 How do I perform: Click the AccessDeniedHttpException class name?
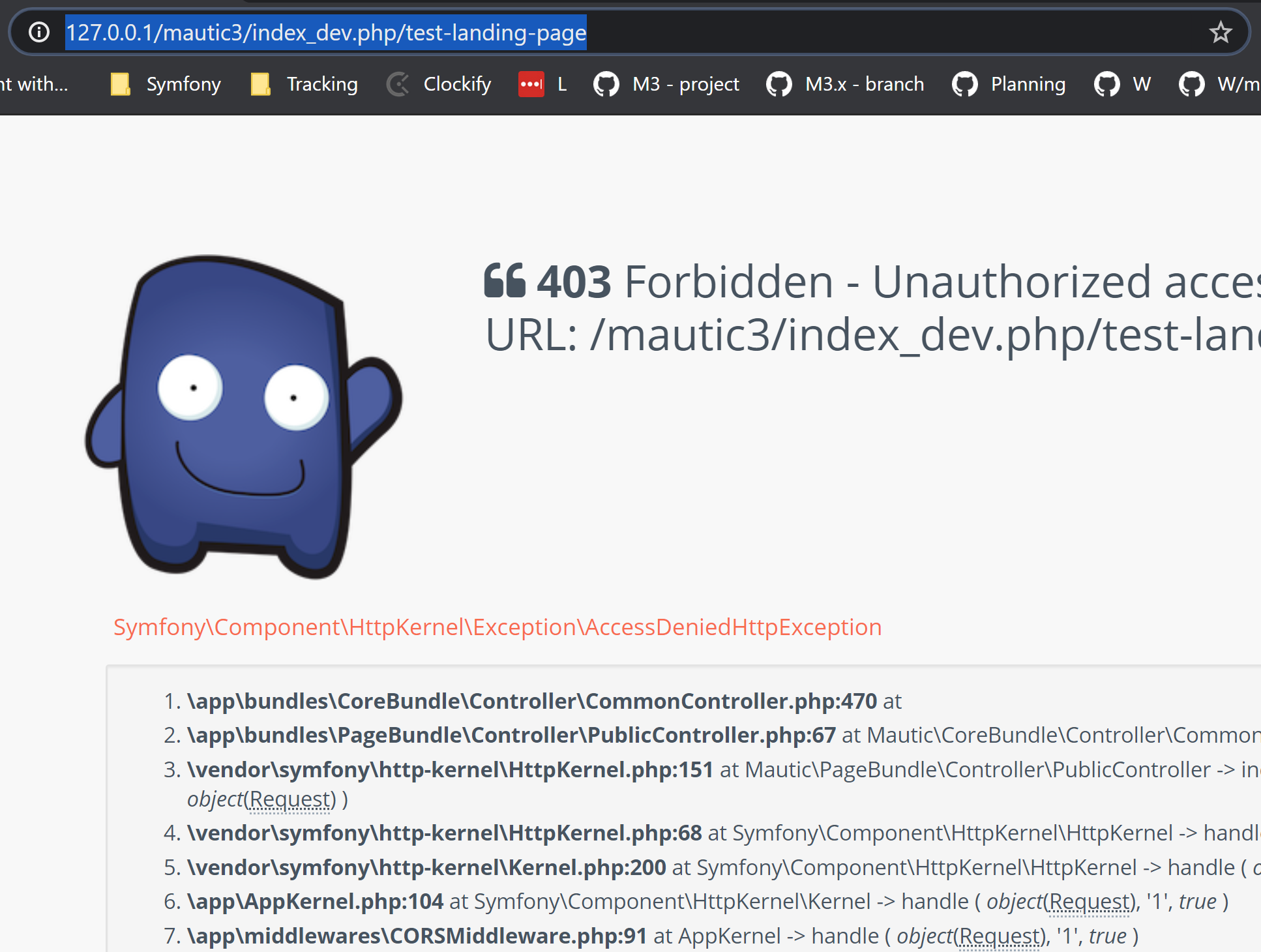tap(734, 627)
